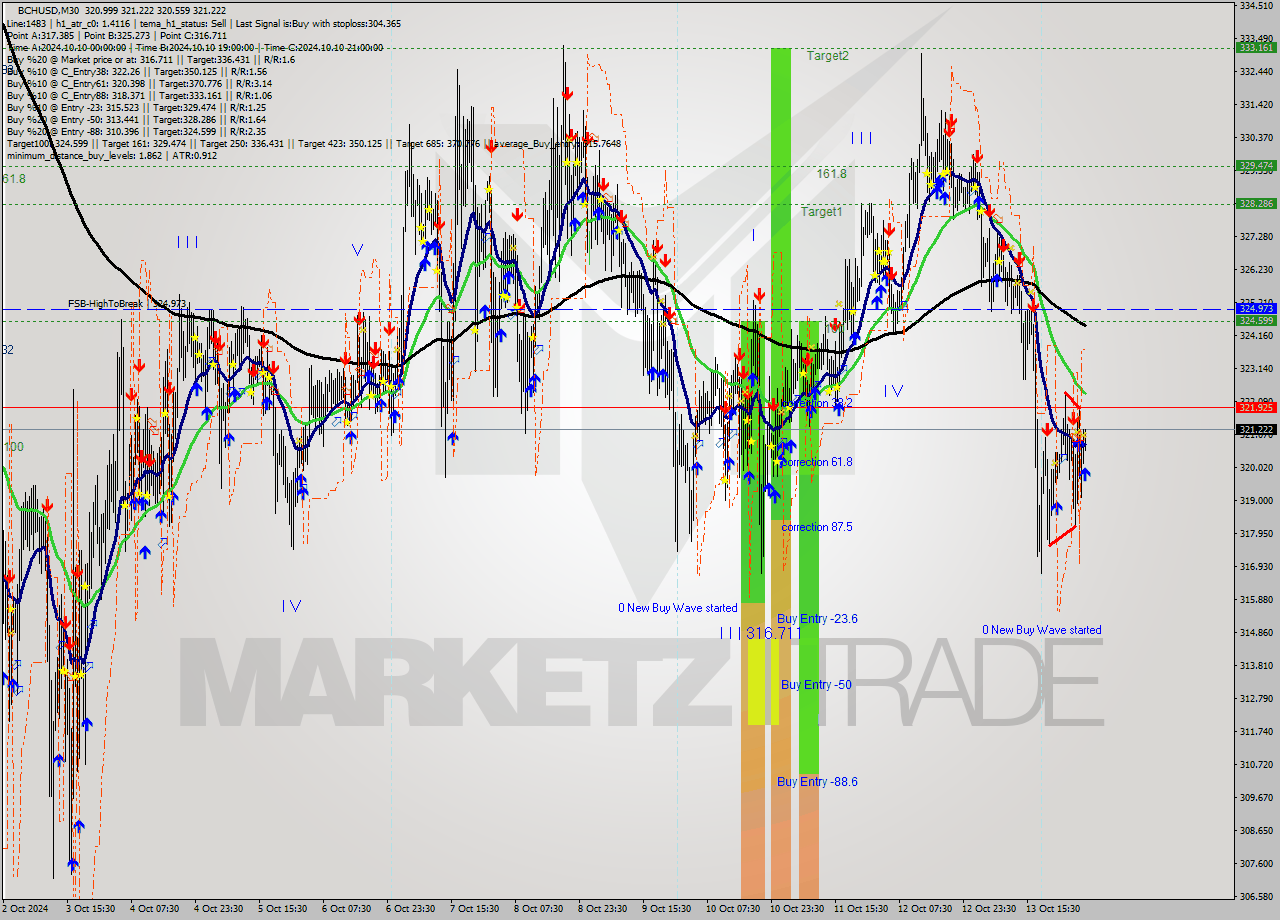Select the Target2 label

(828, 56)
